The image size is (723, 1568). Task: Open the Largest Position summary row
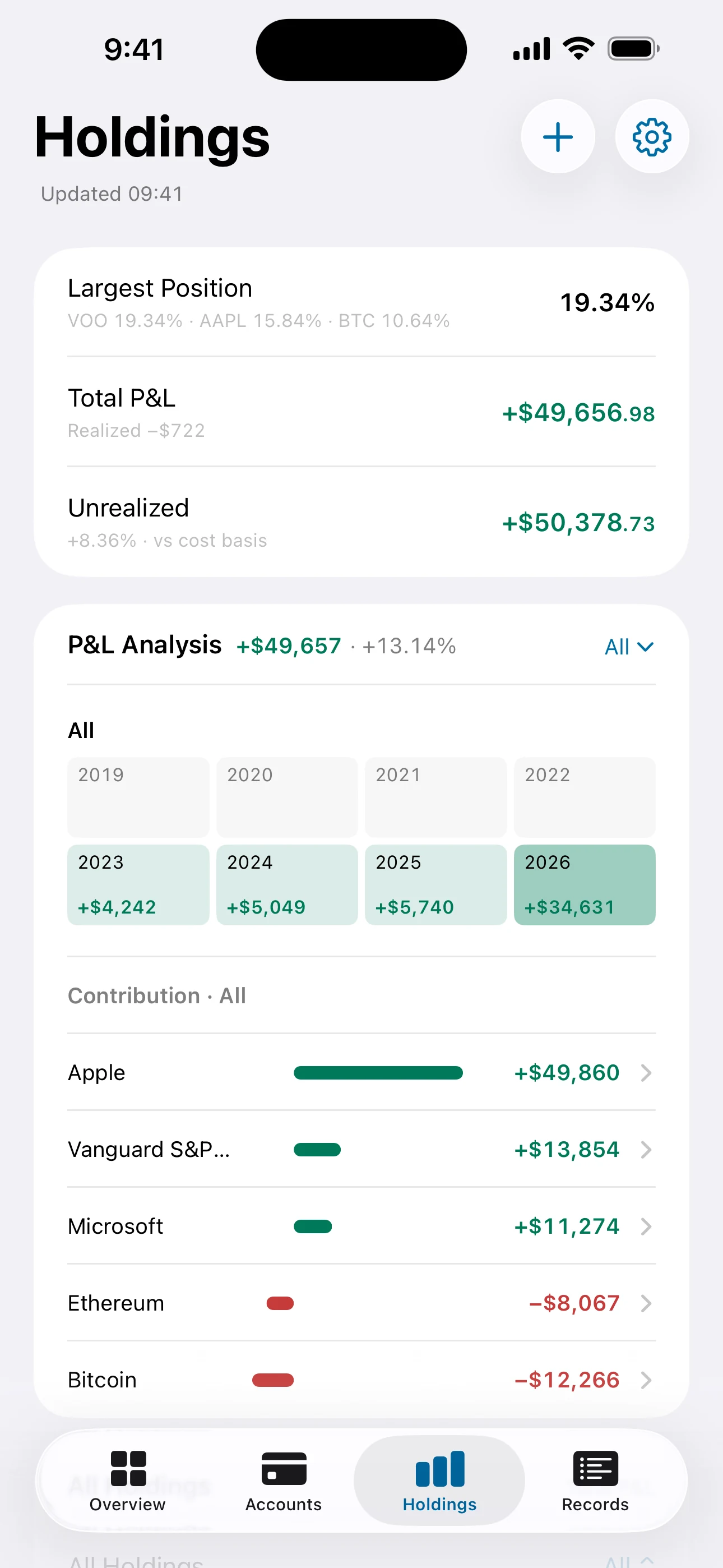pyautogui.click(x=361, y=302)
